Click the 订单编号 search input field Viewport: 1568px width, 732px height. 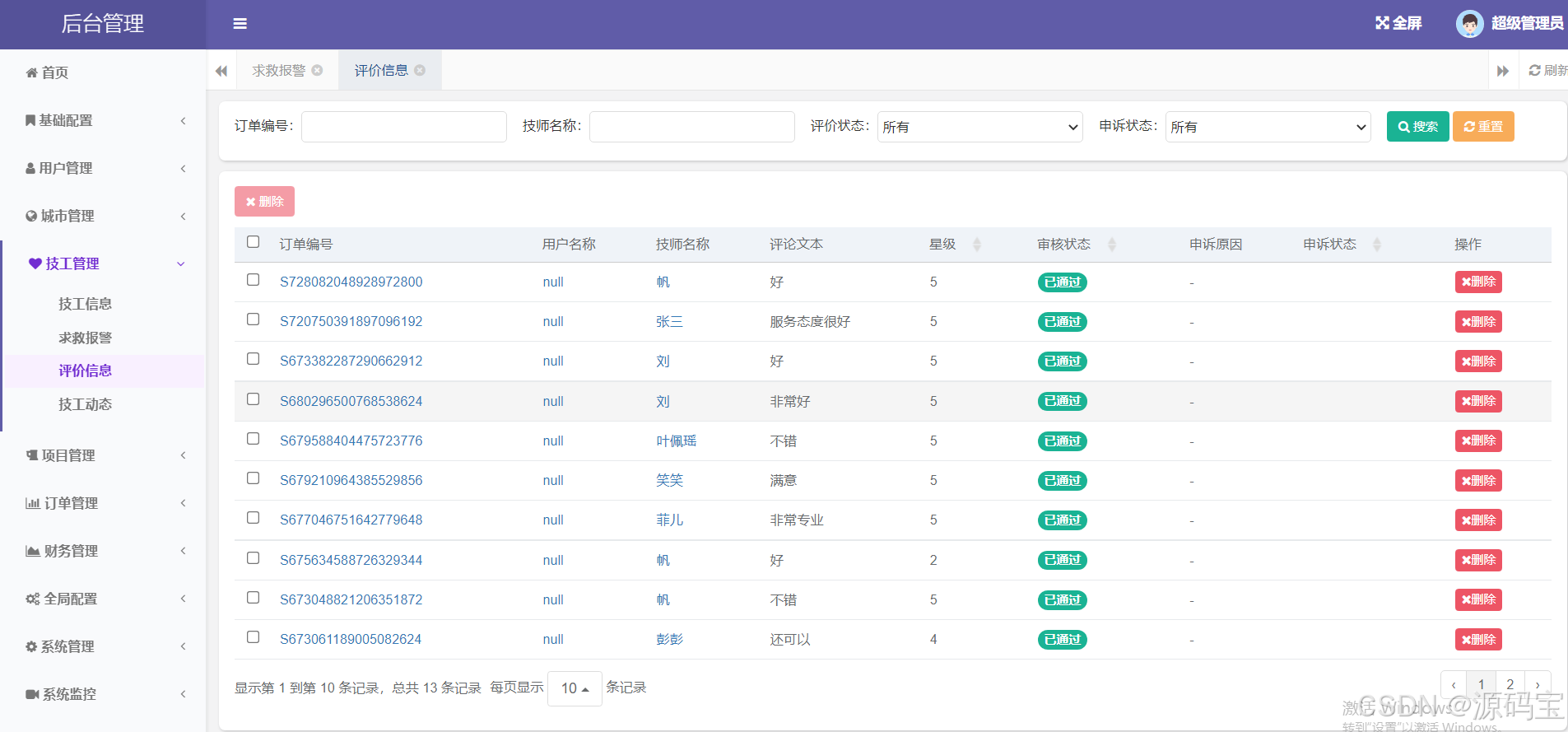[403, 127]
